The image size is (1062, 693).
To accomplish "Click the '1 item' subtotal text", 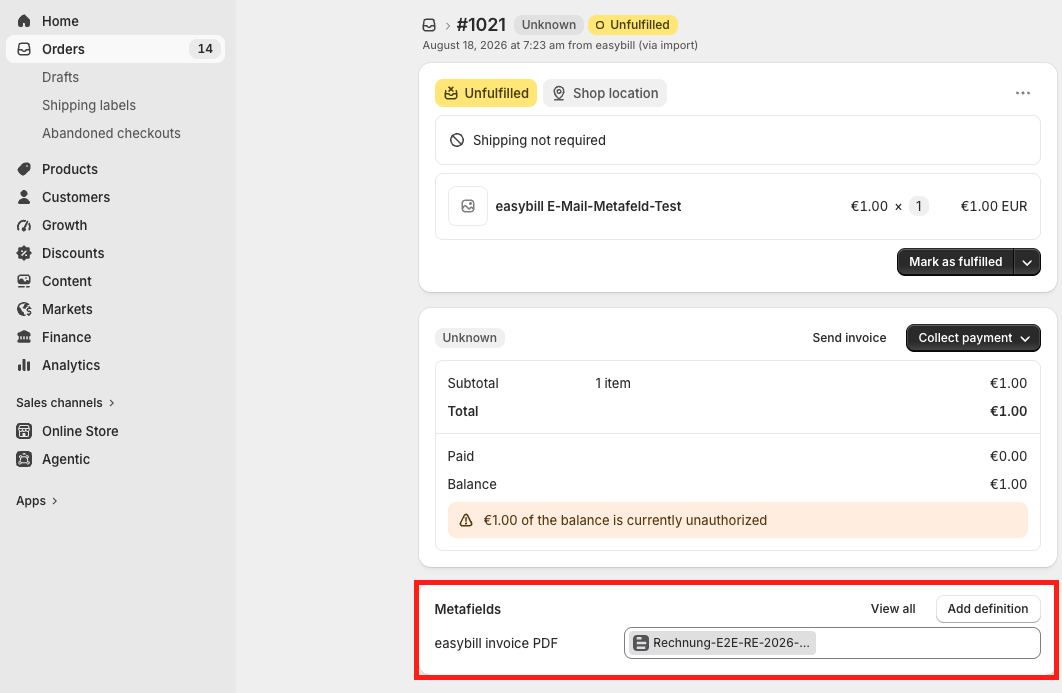I will point(613,383).
